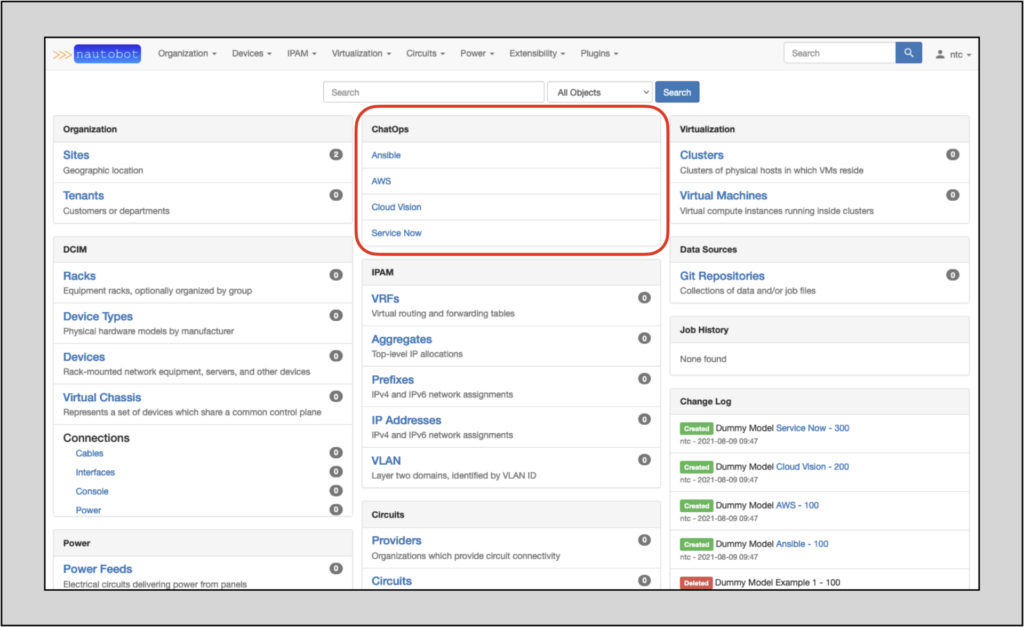
Task: Open the All Objects dropdown
Action: tap(600, 92)
